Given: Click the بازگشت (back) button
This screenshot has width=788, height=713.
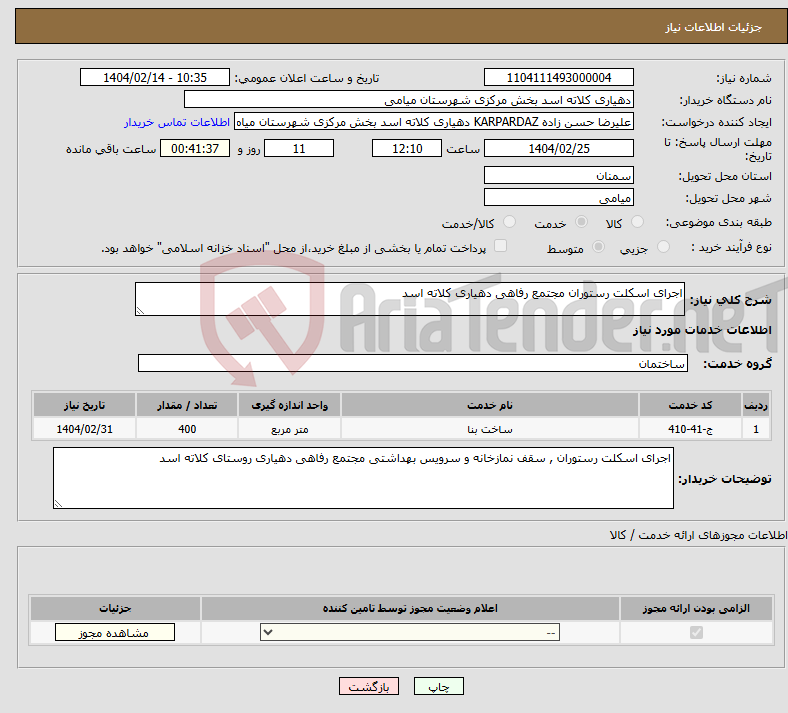Looking at the screenshot, I should [368, 686].
